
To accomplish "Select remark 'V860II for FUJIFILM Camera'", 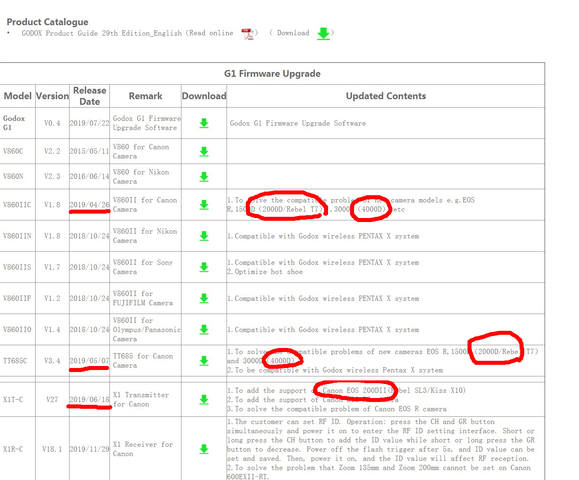I will [x=143, y=298].
